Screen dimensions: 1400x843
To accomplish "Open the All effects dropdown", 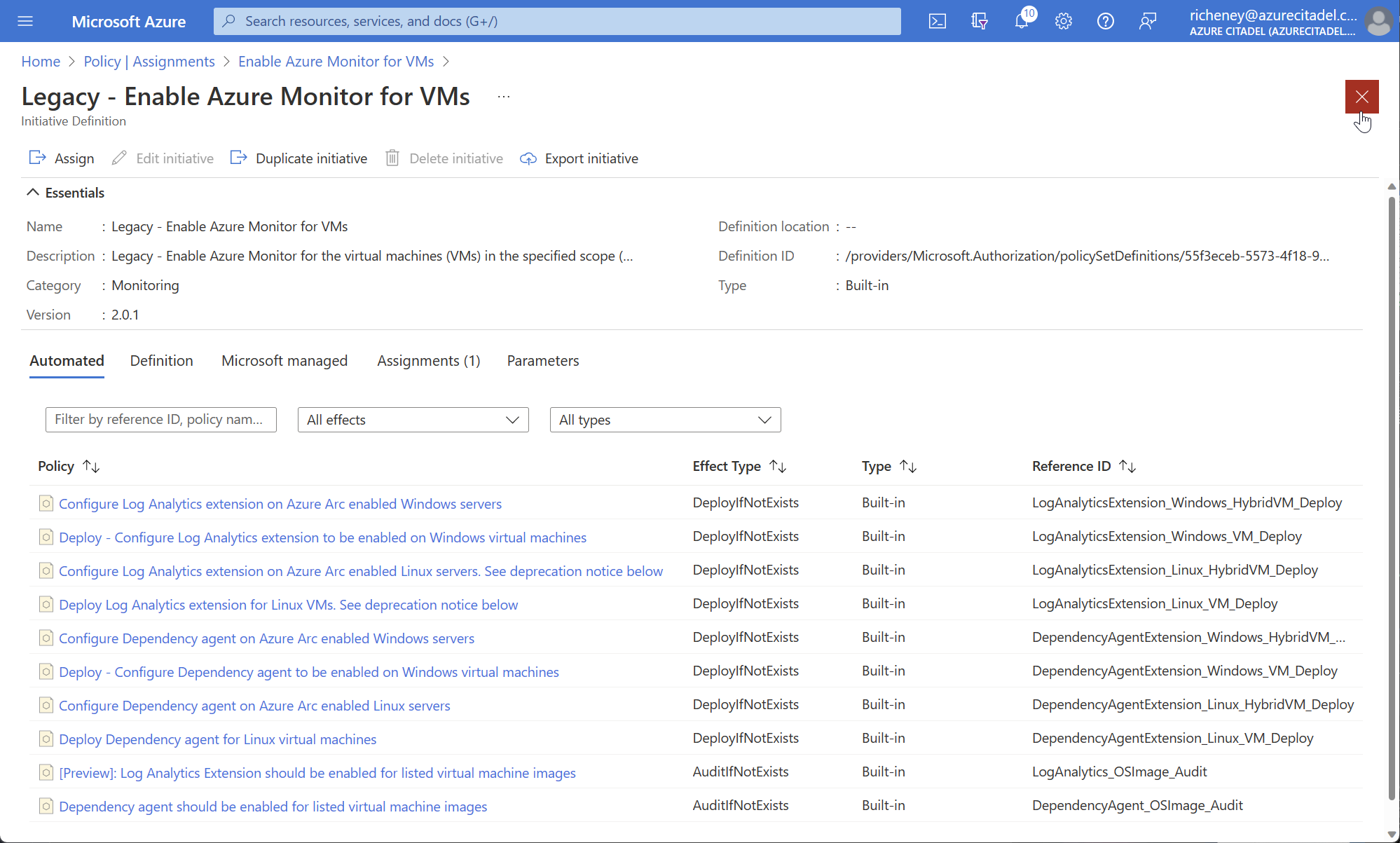I will 413,420.
